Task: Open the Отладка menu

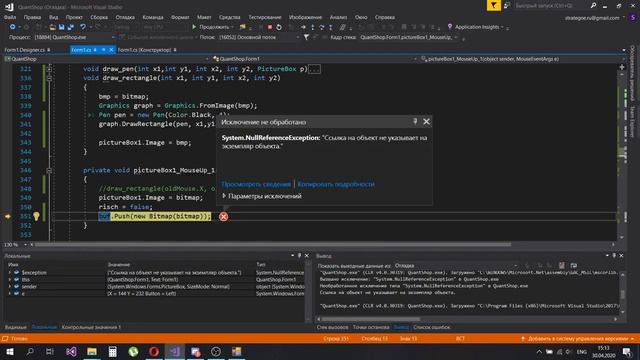Action: click(125, 17)
